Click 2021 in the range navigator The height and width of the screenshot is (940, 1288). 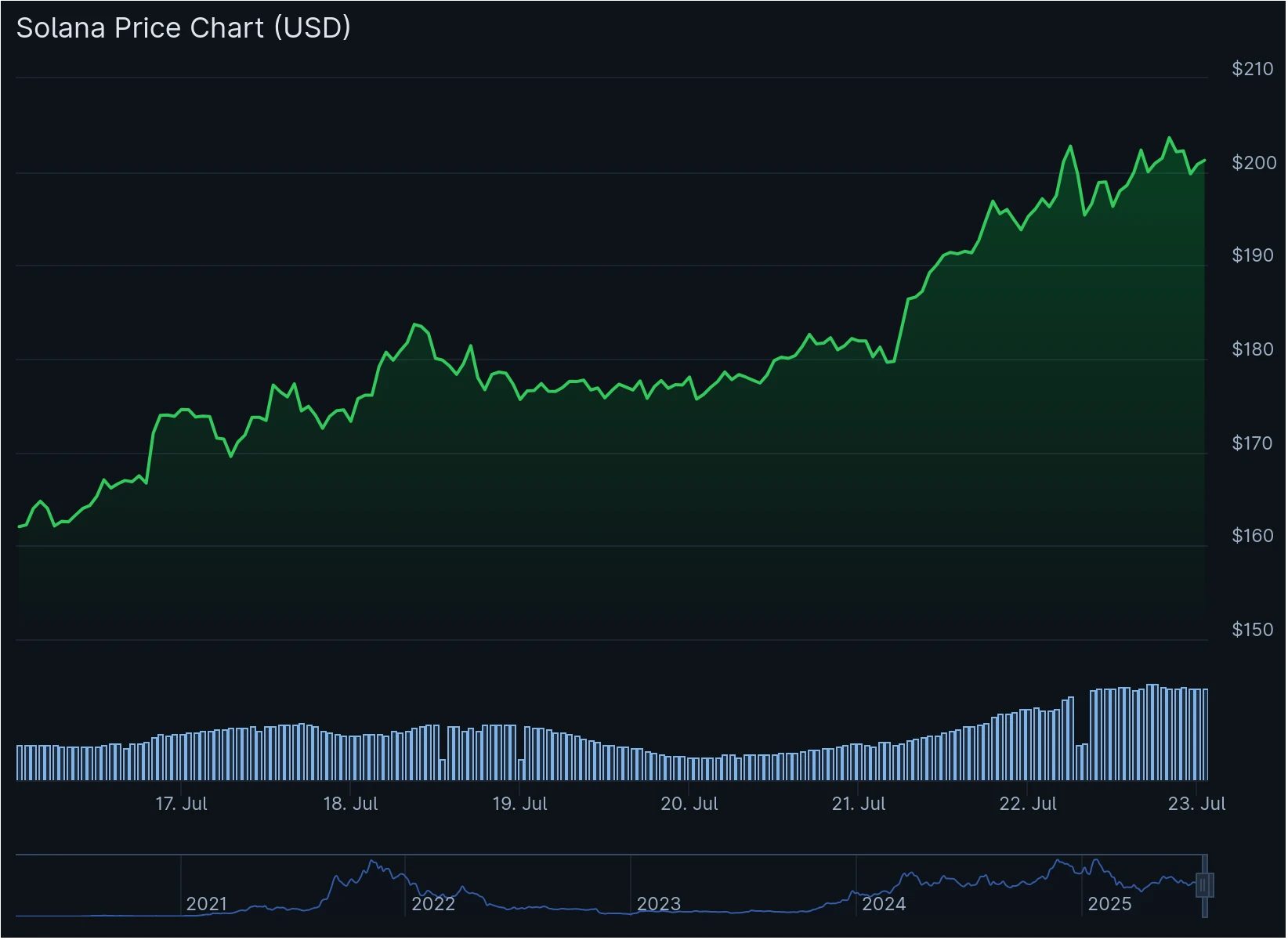click(x=207, y=904)
